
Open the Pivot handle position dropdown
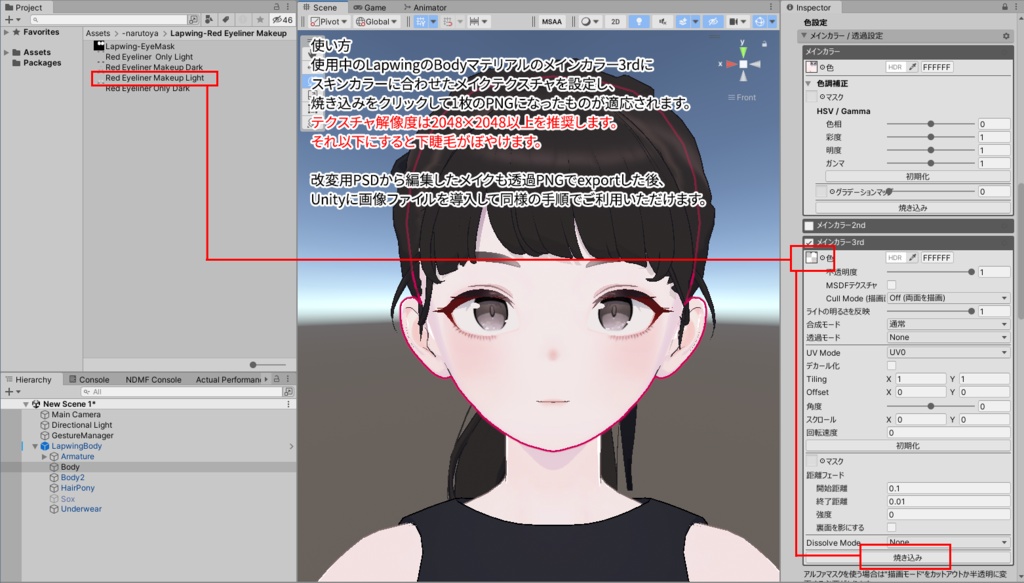[x=328, y=22]
